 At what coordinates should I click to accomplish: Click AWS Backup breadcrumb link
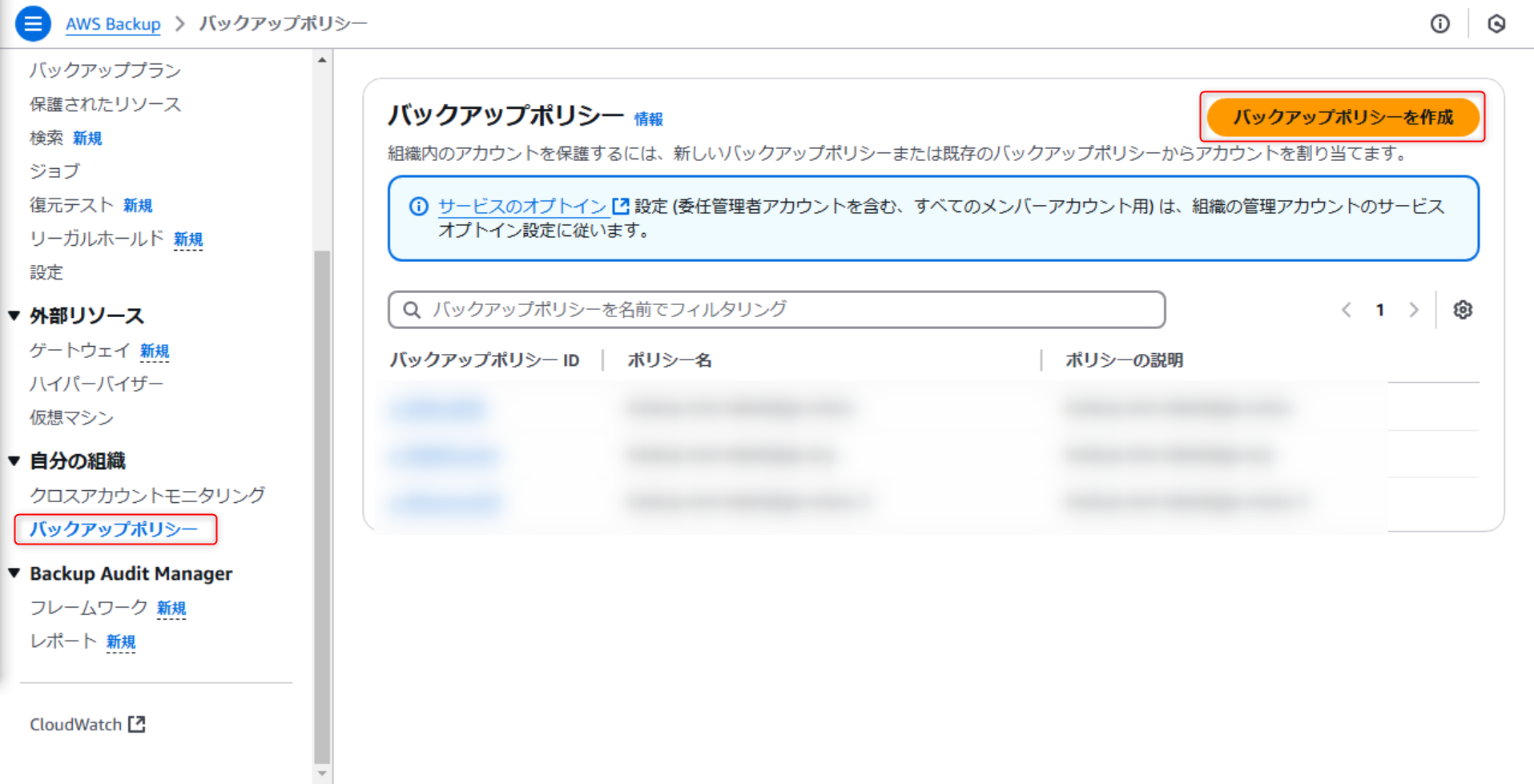coord(113,24)
